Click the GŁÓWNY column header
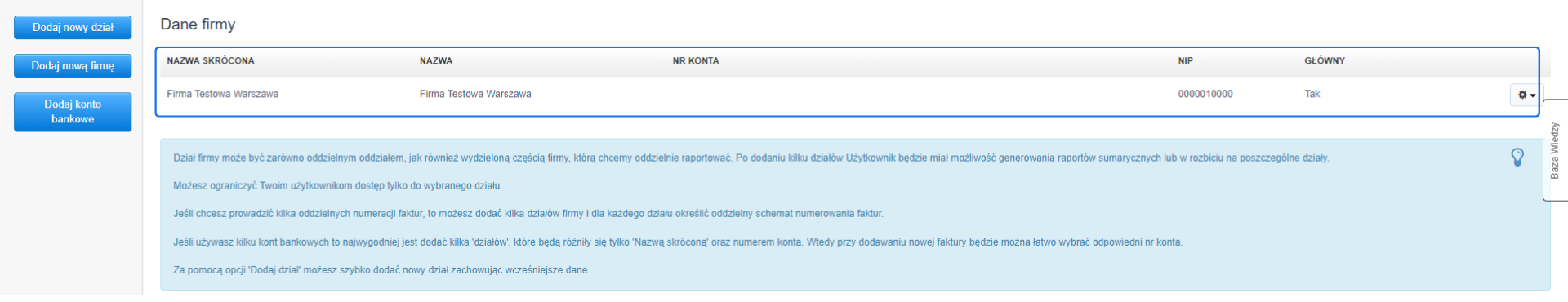Image resolution: width=1568 pixels, height=302 pixels. [1325, 61]
